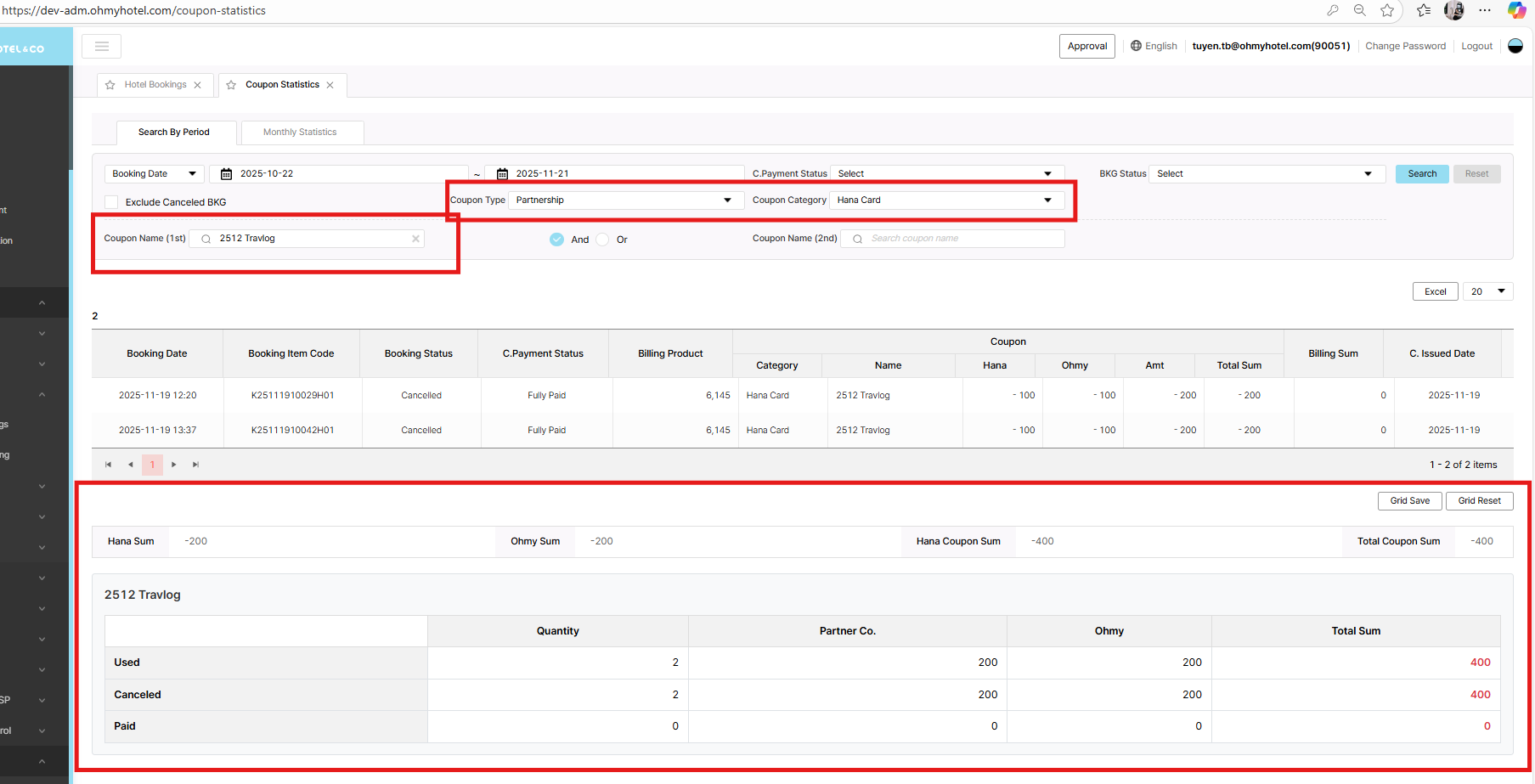The width and height of the screenshot is (1535, 784).
Task: Clear the Coupon Name (1st) field
Action: point(415,239)
